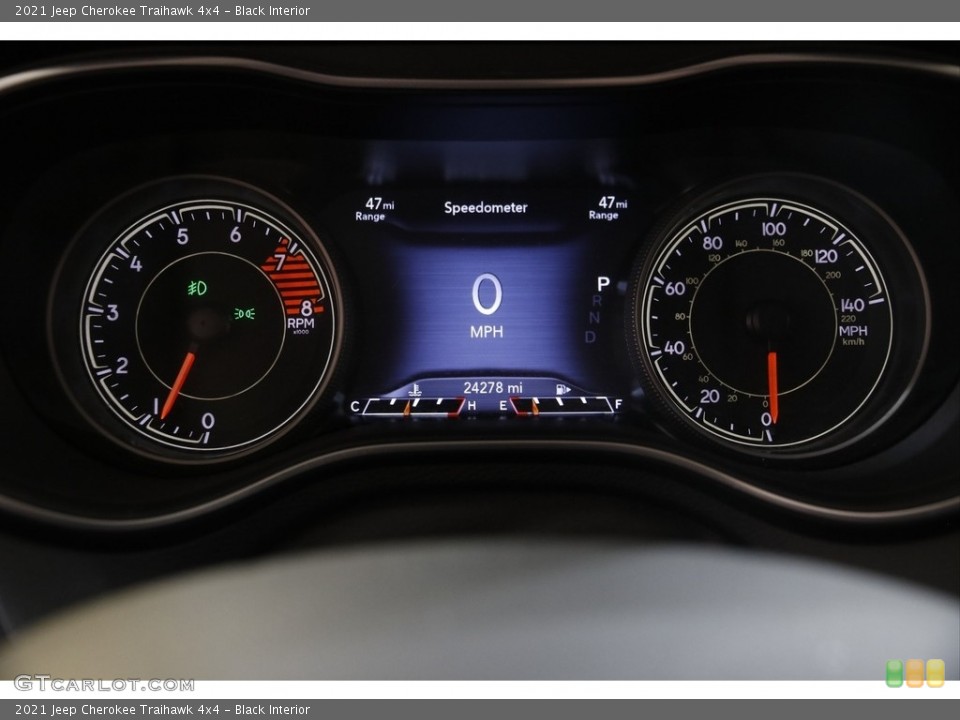
Task: Click the large 140 on the speedometer
Action: [852, 305]
